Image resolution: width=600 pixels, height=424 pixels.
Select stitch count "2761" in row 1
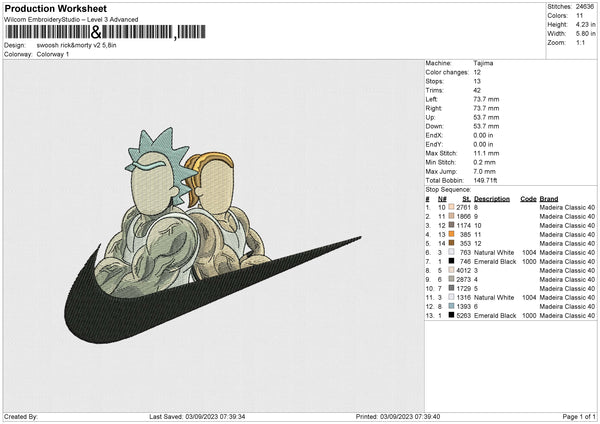coord(463,207)
